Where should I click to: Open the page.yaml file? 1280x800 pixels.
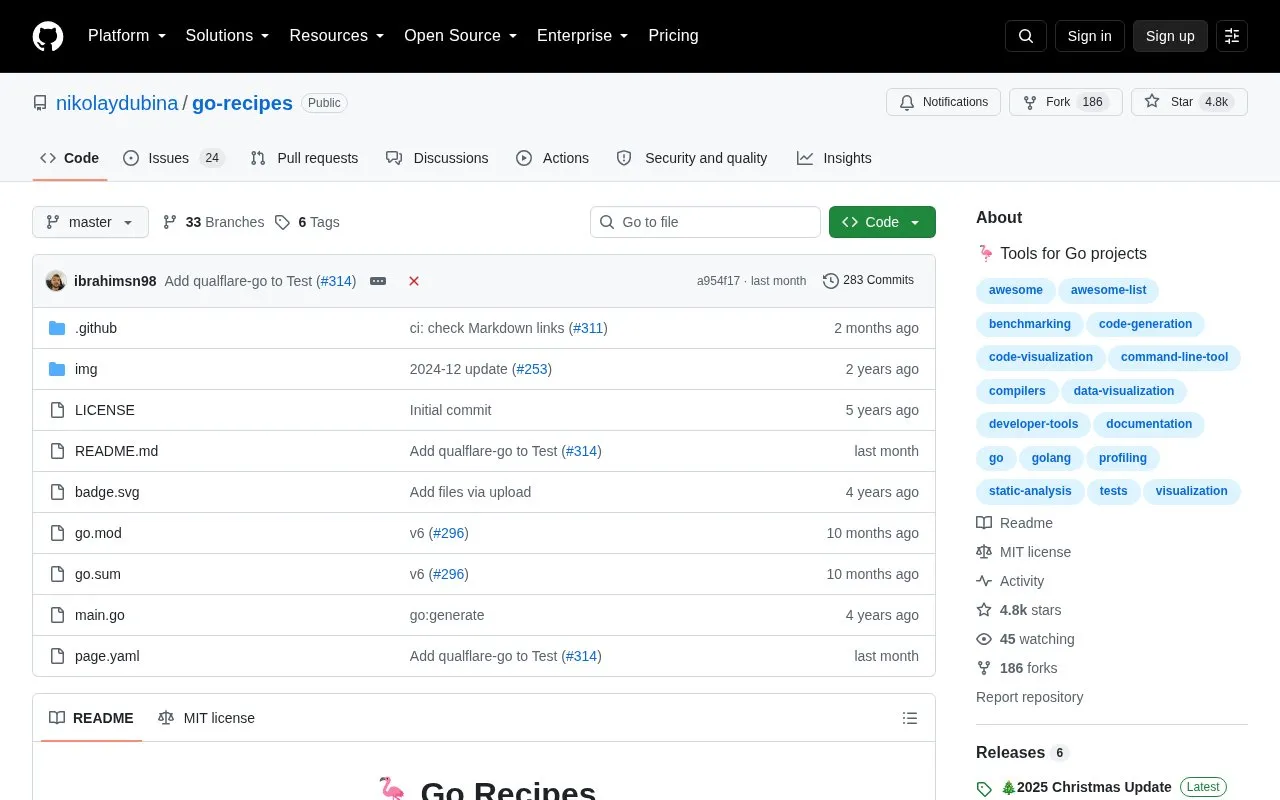(107, 656)
